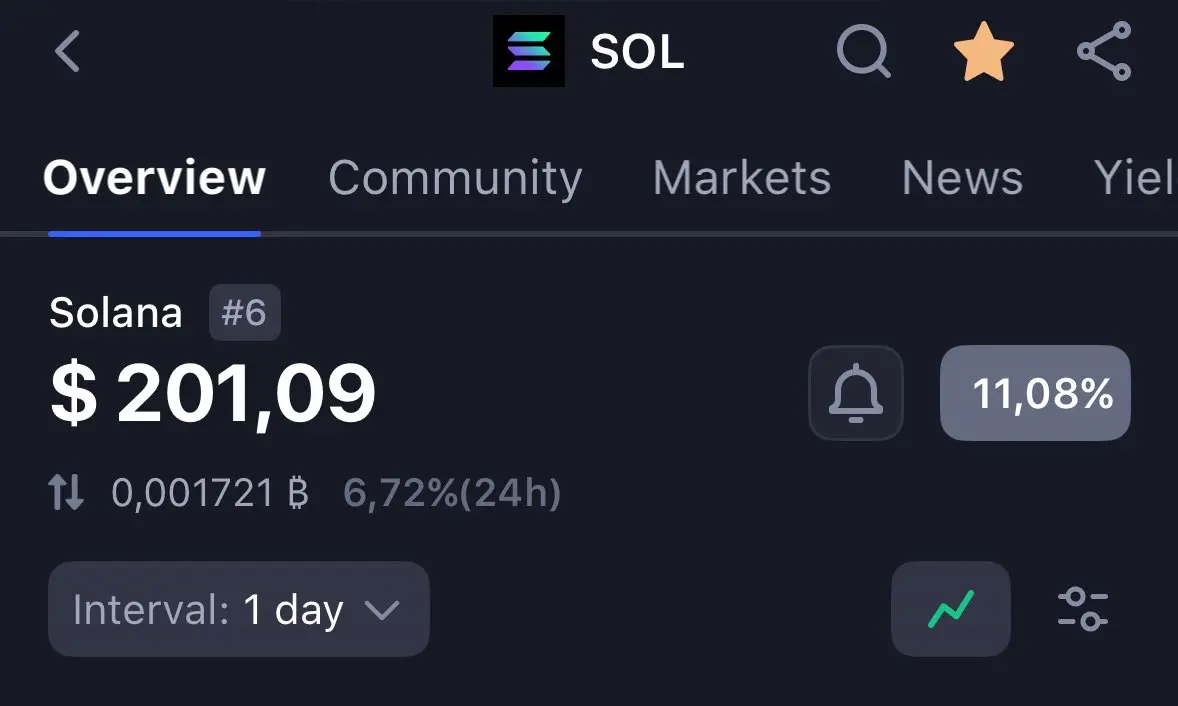
Task: Toggle the green line chart view
Action: [950, 608]
